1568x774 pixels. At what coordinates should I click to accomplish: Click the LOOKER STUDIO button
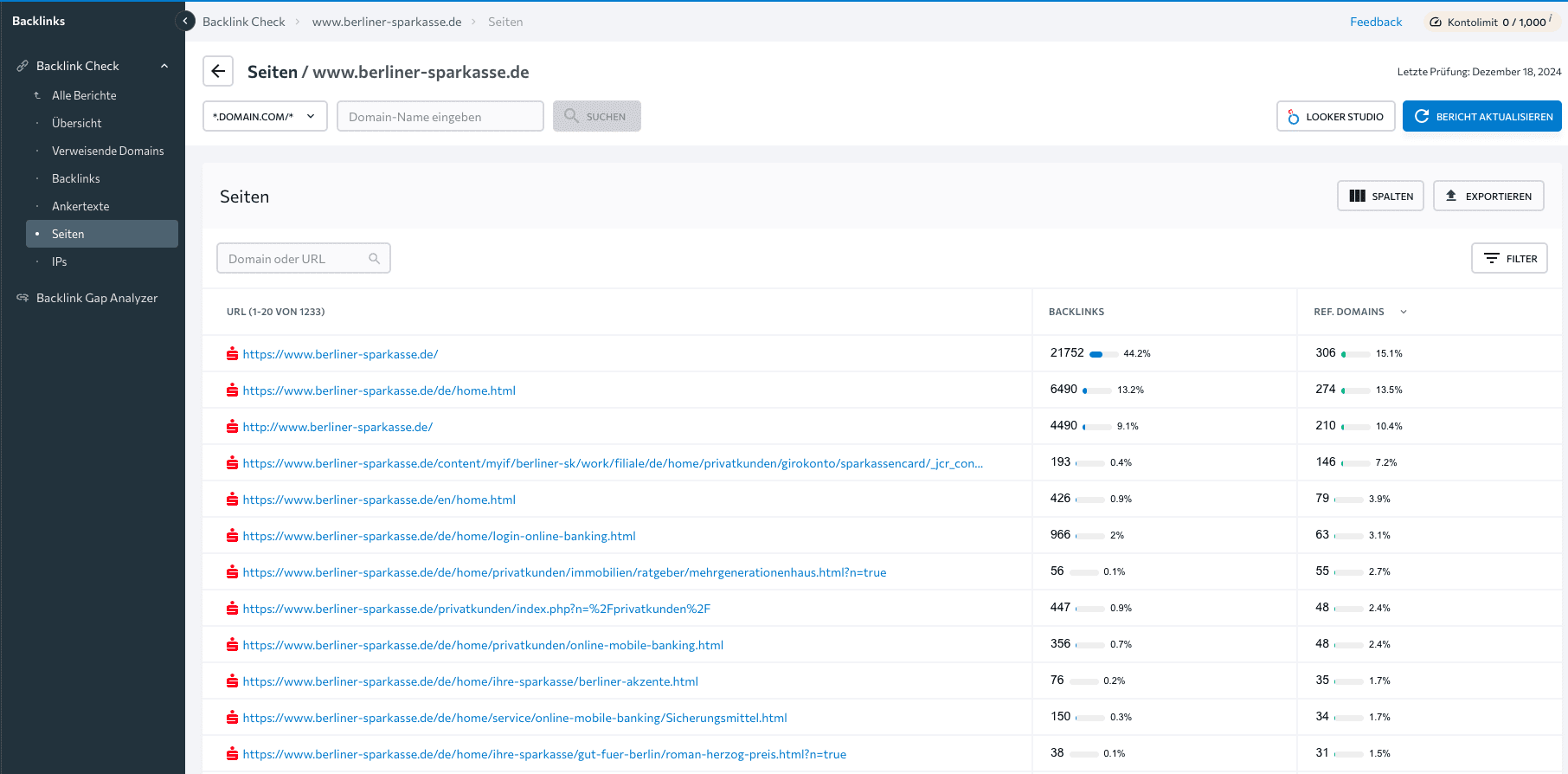coord(1335,116)
